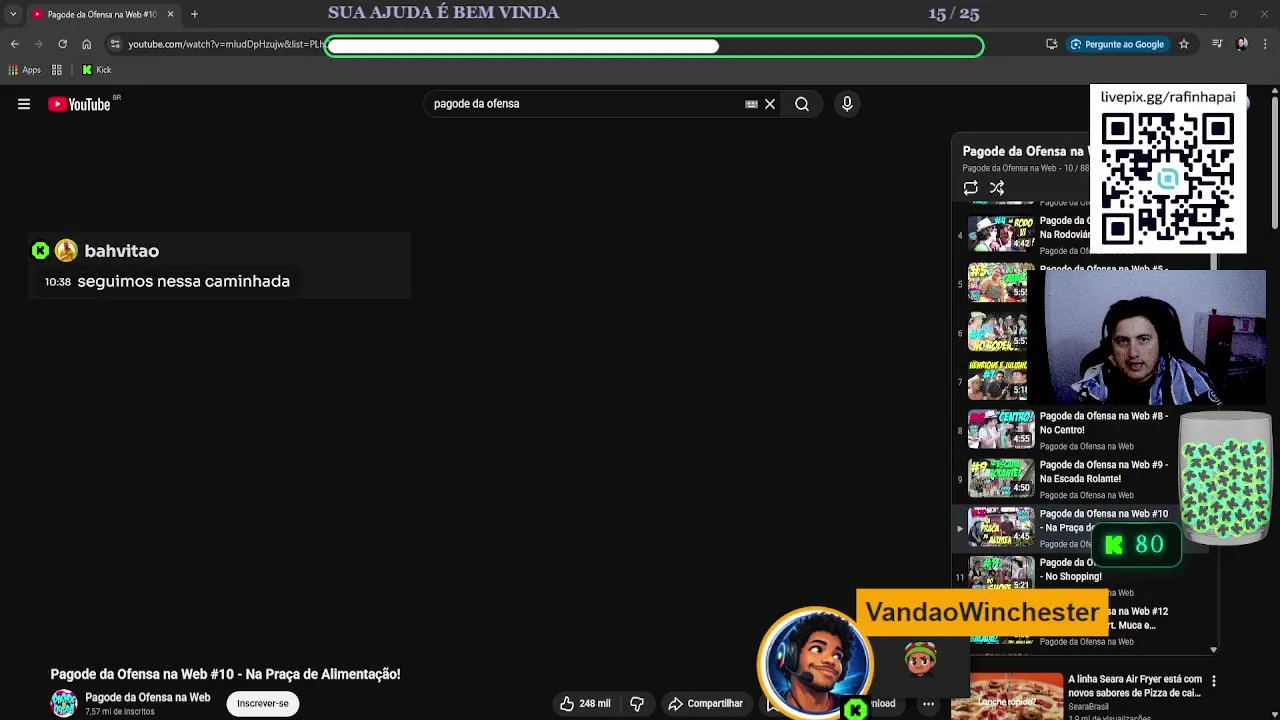The width and height of the screenshot is (1280, 720).
Task: Go forward with browser forward arrow
Action: pyautogui.click(x=38, y=44)
